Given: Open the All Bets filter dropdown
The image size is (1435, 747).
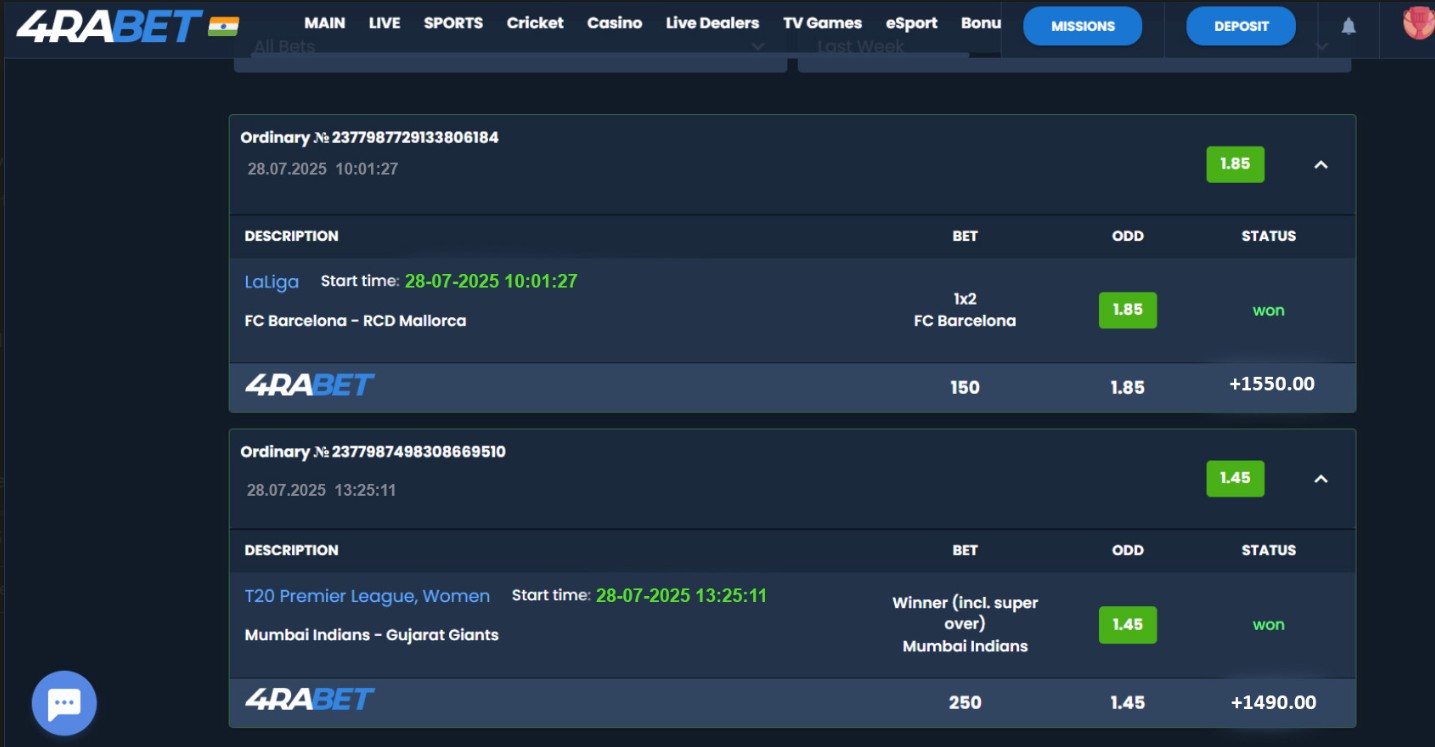Looking at the screenshot, I should point(510,48).
